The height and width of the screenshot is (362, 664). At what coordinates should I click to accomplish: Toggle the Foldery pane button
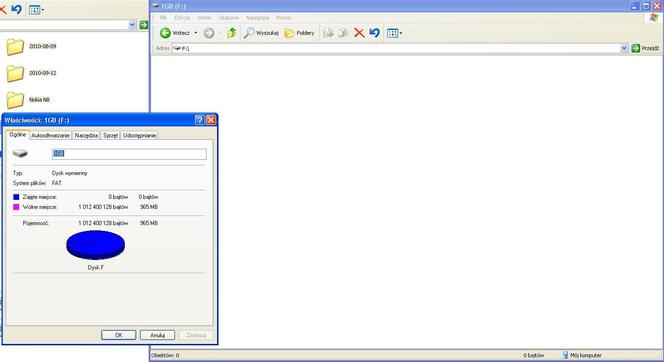299,33
